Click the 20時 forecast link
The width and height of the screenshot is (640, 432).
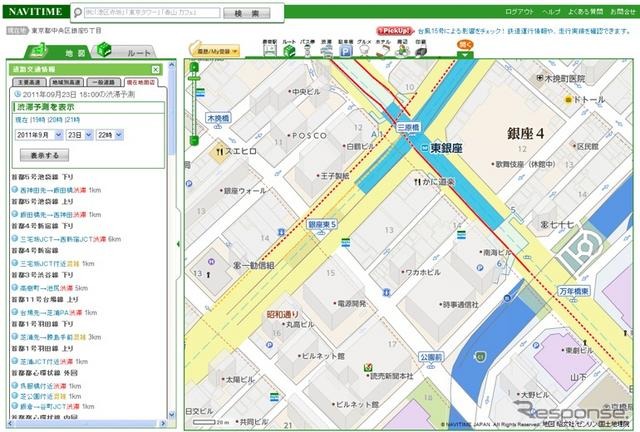[x=56, y=120]
